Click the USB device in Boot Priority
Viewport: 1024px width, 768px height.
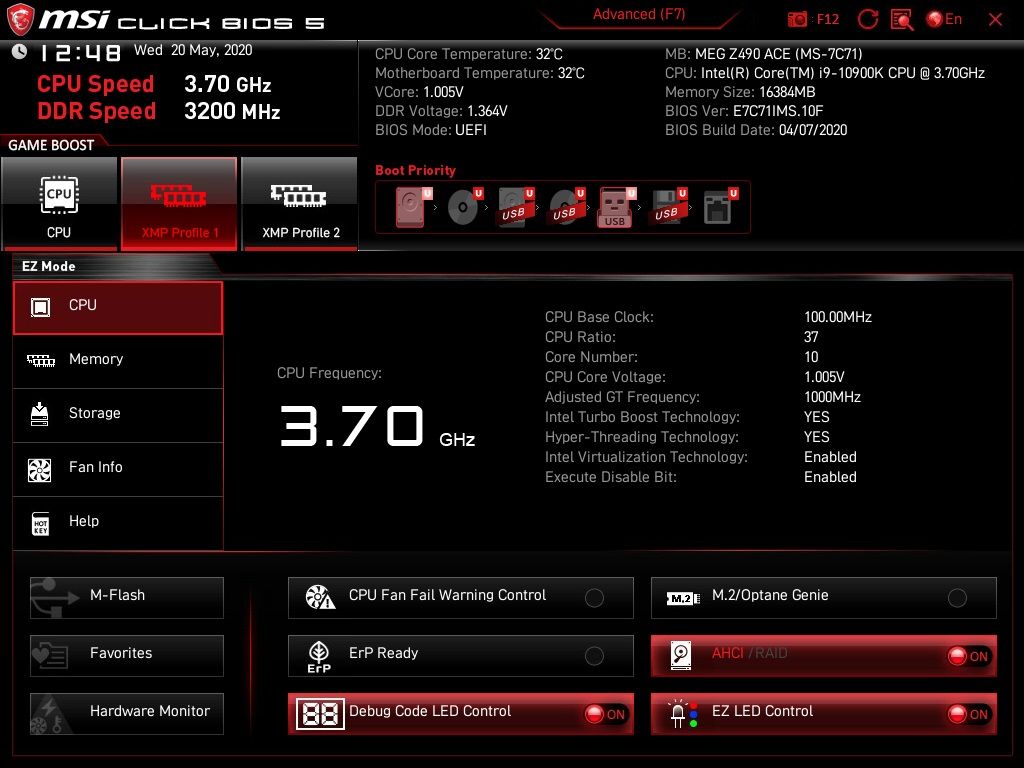coord(614,206)
